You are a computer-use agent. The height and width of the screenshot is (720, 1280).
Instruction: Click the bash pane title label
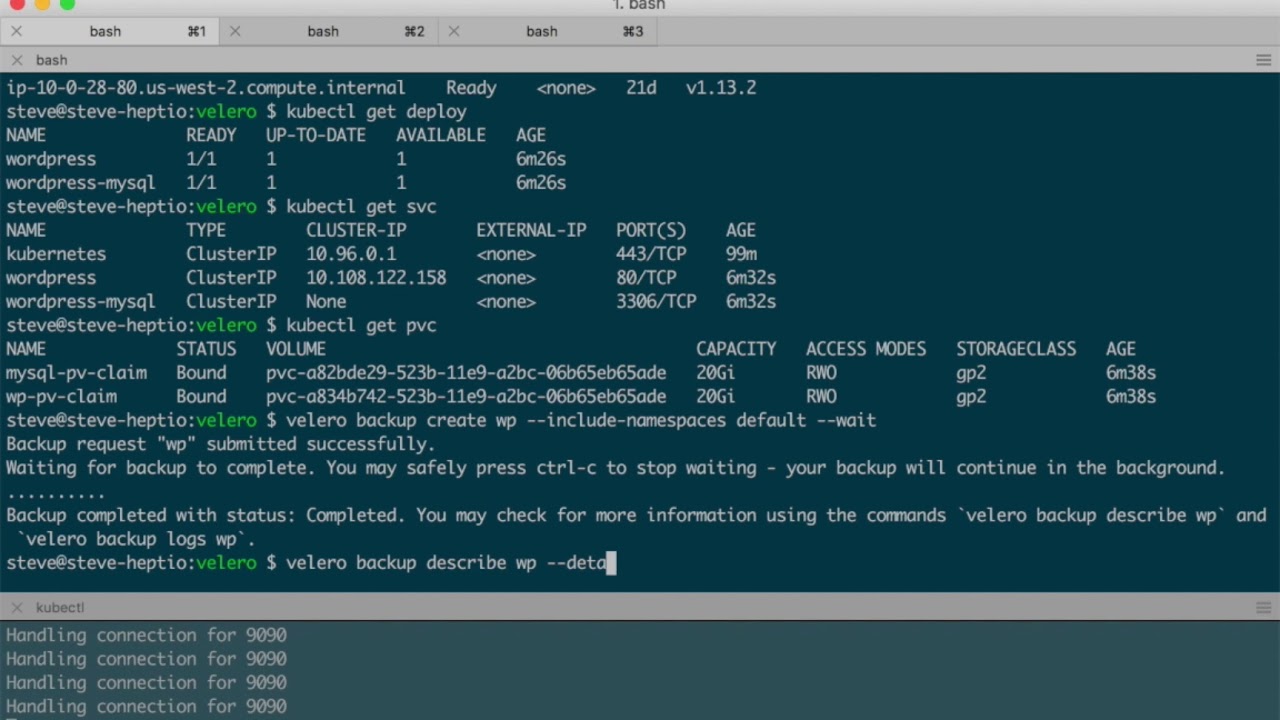(52, 60)
